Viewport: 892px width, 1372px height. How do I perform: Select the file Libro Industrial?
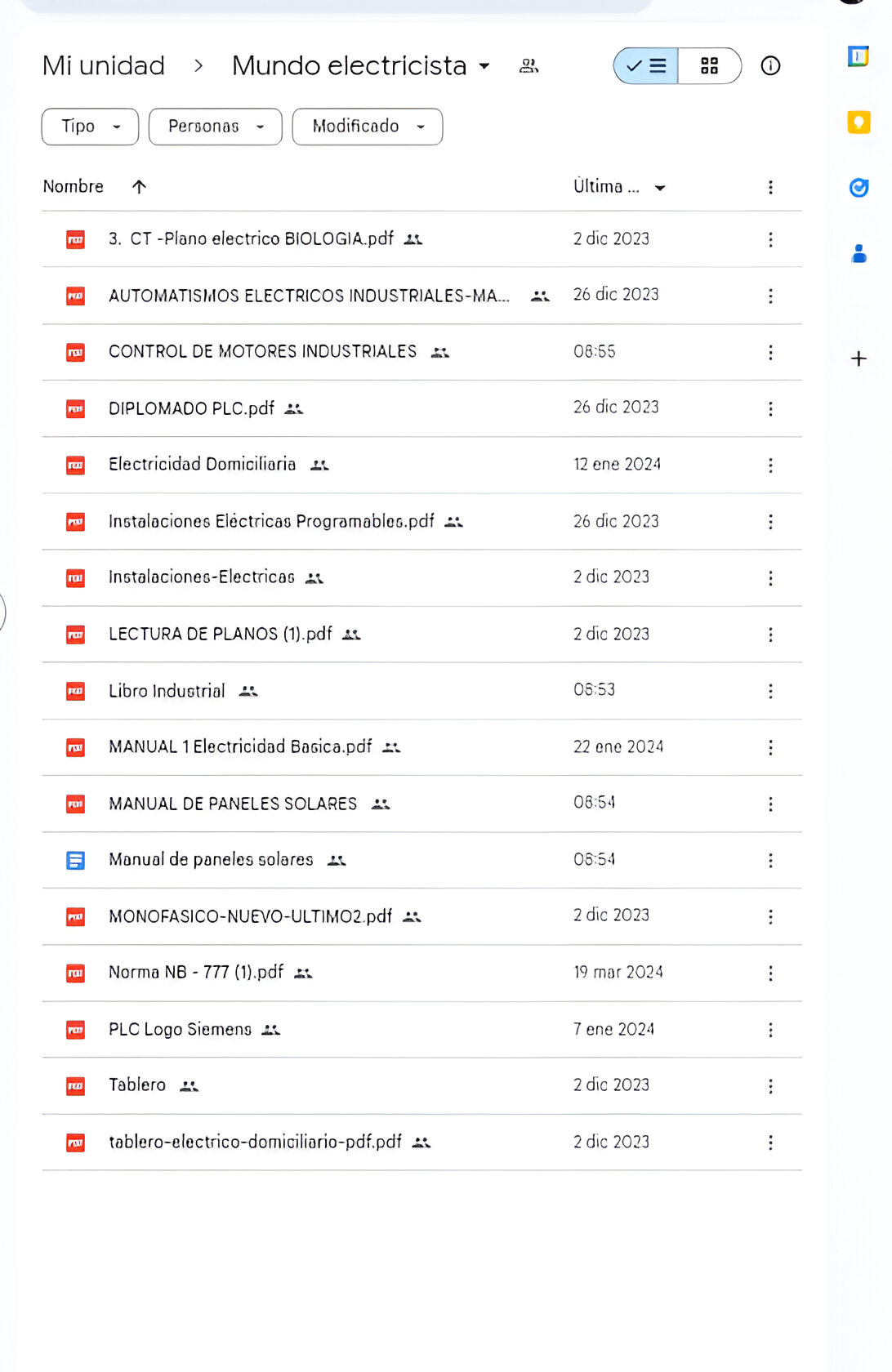(421, 691)
